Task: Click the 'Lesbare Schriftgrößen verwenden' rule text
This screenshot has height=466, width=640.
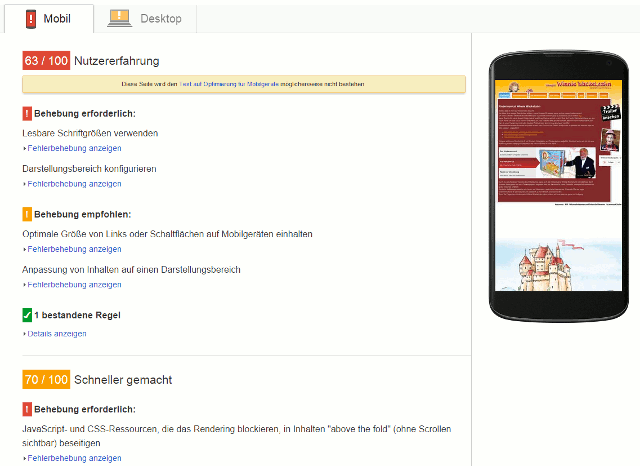Action: tap(90, 133)
